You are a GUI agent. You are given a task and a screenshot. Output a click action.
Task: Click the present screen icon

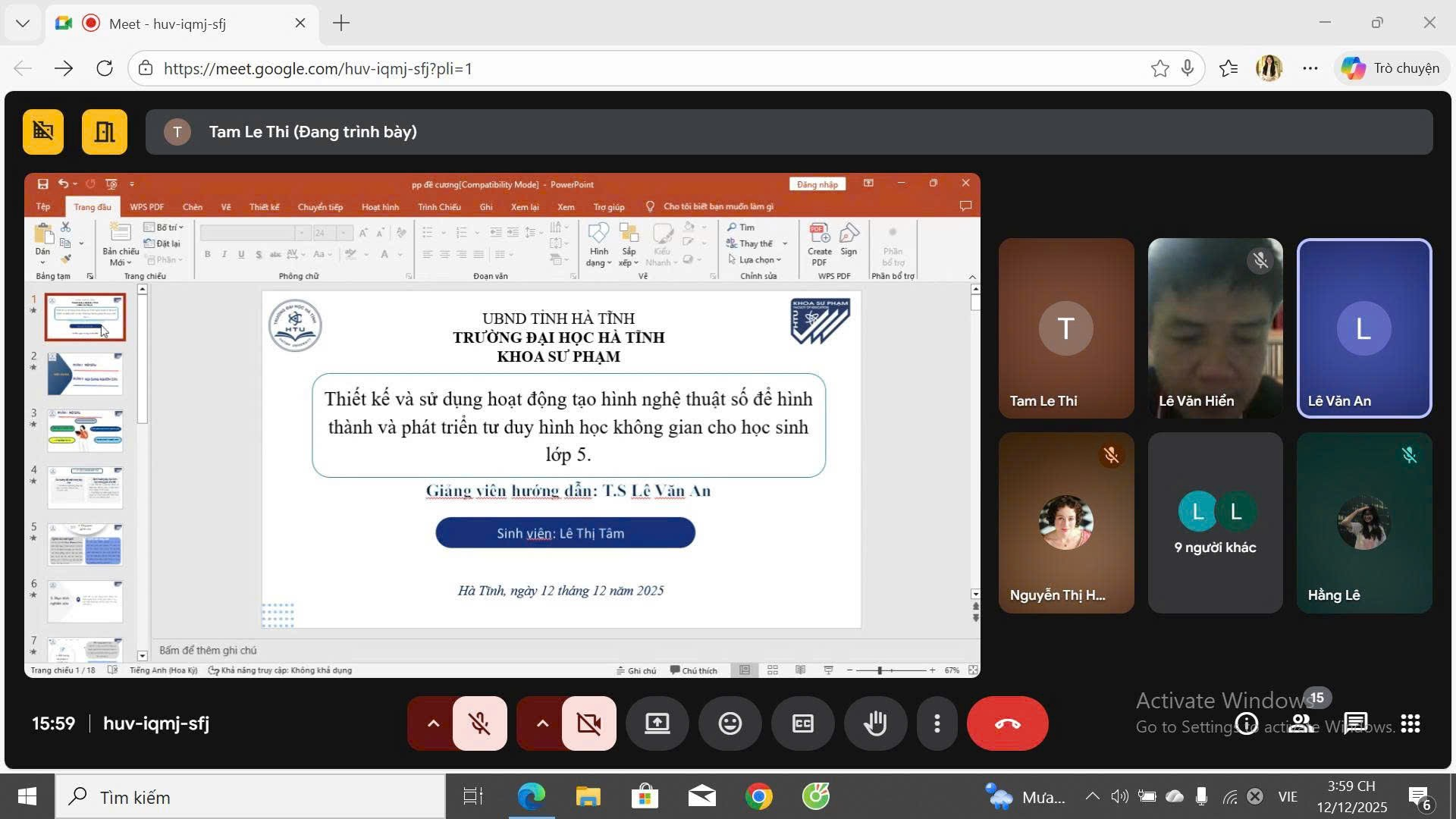tap(657, 723)
